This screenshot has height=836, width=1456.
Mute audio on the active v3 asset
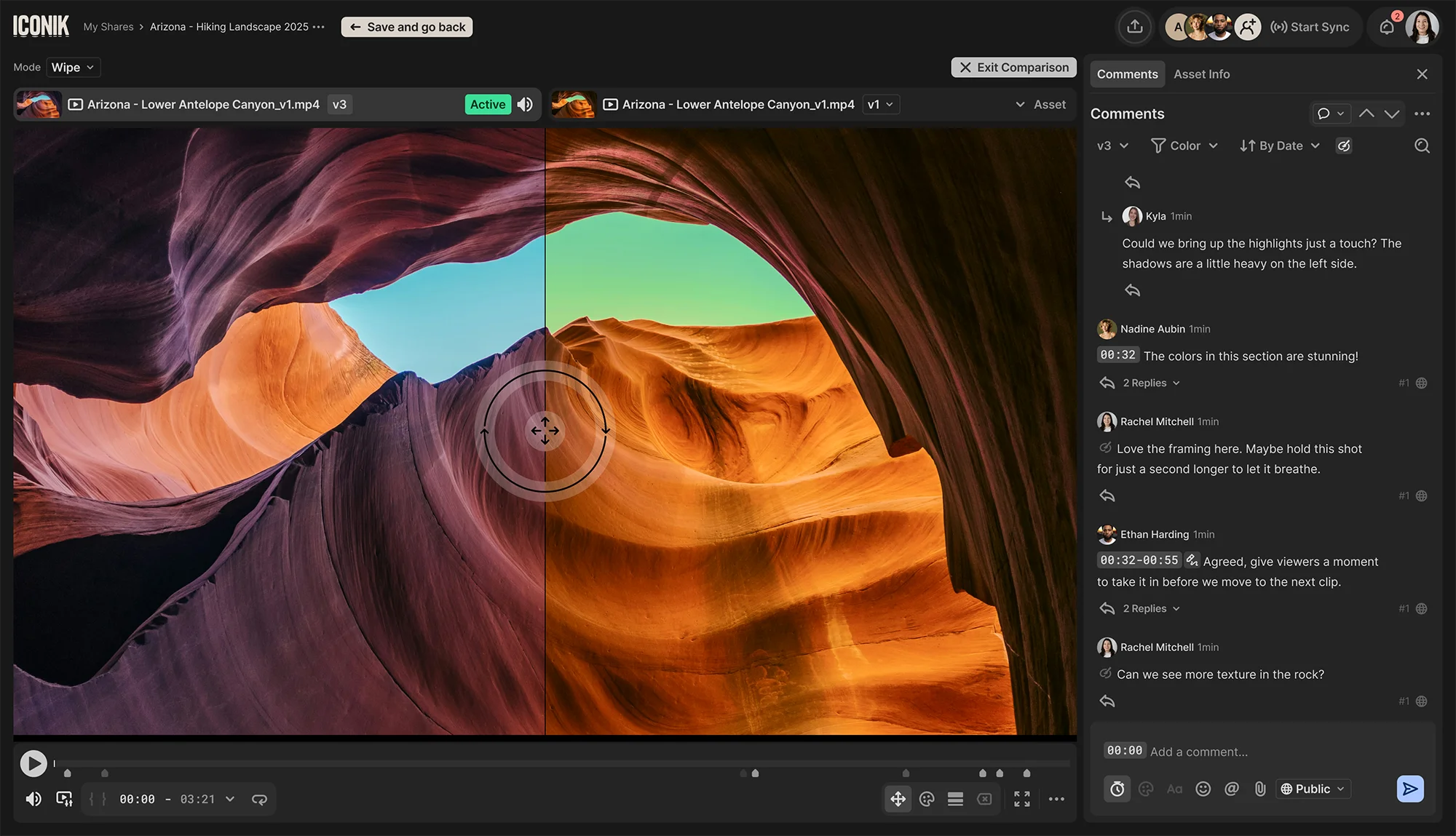(x=525, y=105)
